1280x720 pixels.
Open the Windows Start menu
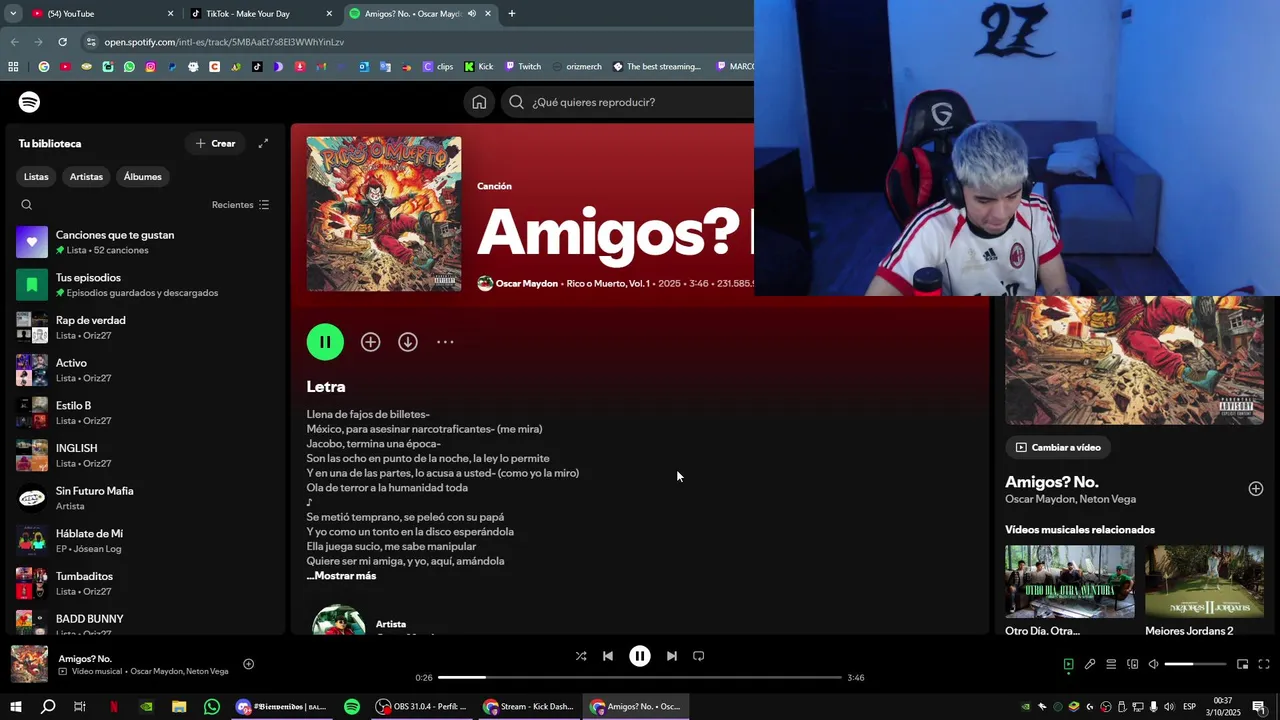15,707
